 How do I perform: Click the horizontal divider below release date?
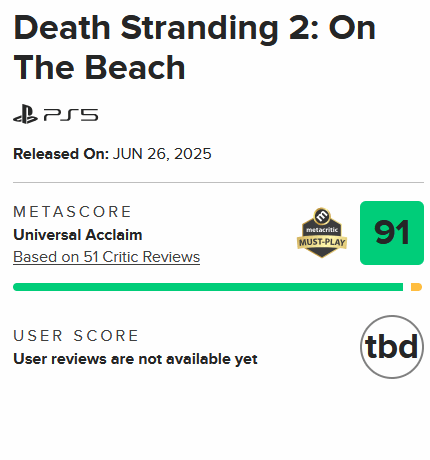tap(218, 182)
